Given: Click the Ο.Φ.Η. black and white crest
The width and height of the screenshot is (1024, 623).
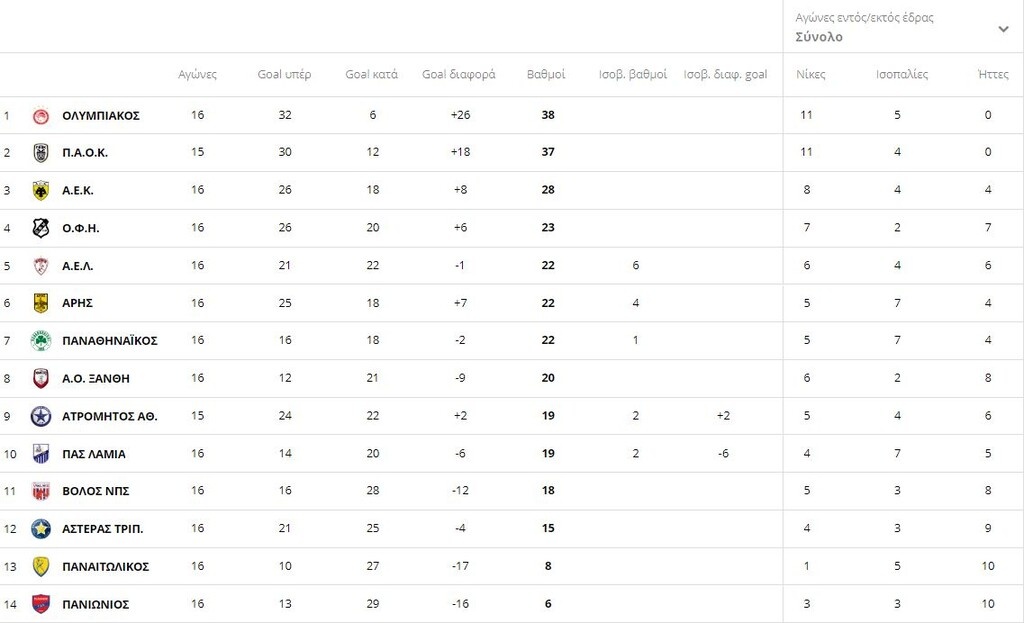Looking at the screenshot, I should coord(40,228).
